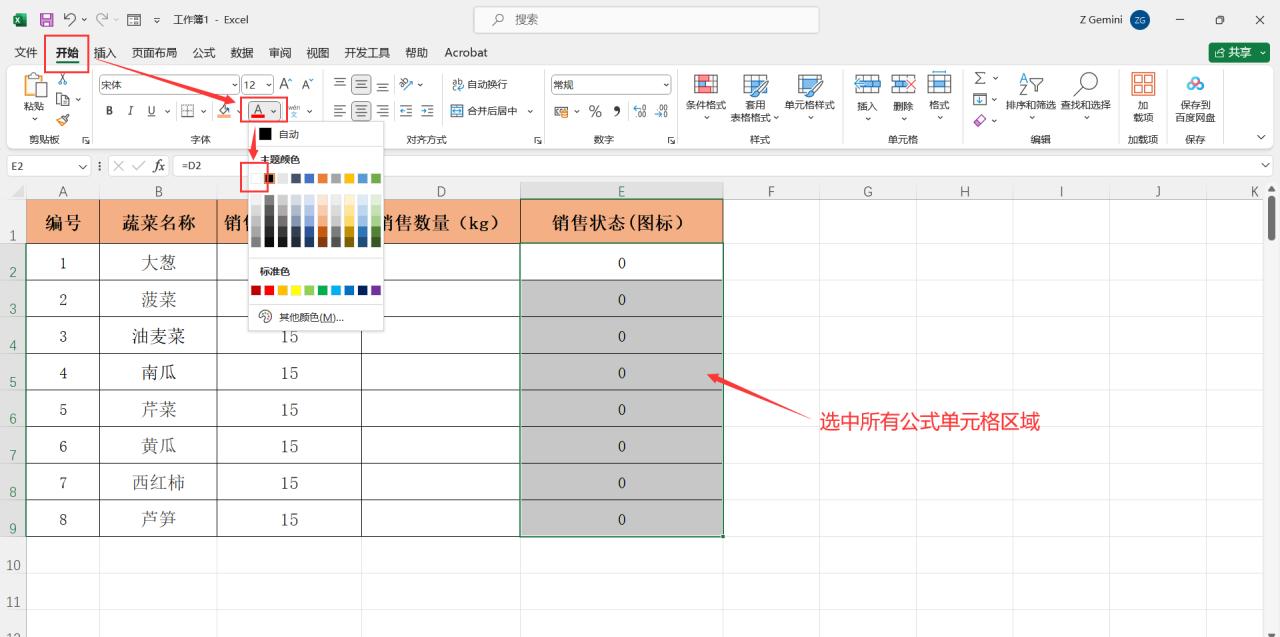Viewport: 1280px width, 637px height.
Task: Switch to the 插入 ribbon tab
Action: pyautogui.click(x=105, y=53)
